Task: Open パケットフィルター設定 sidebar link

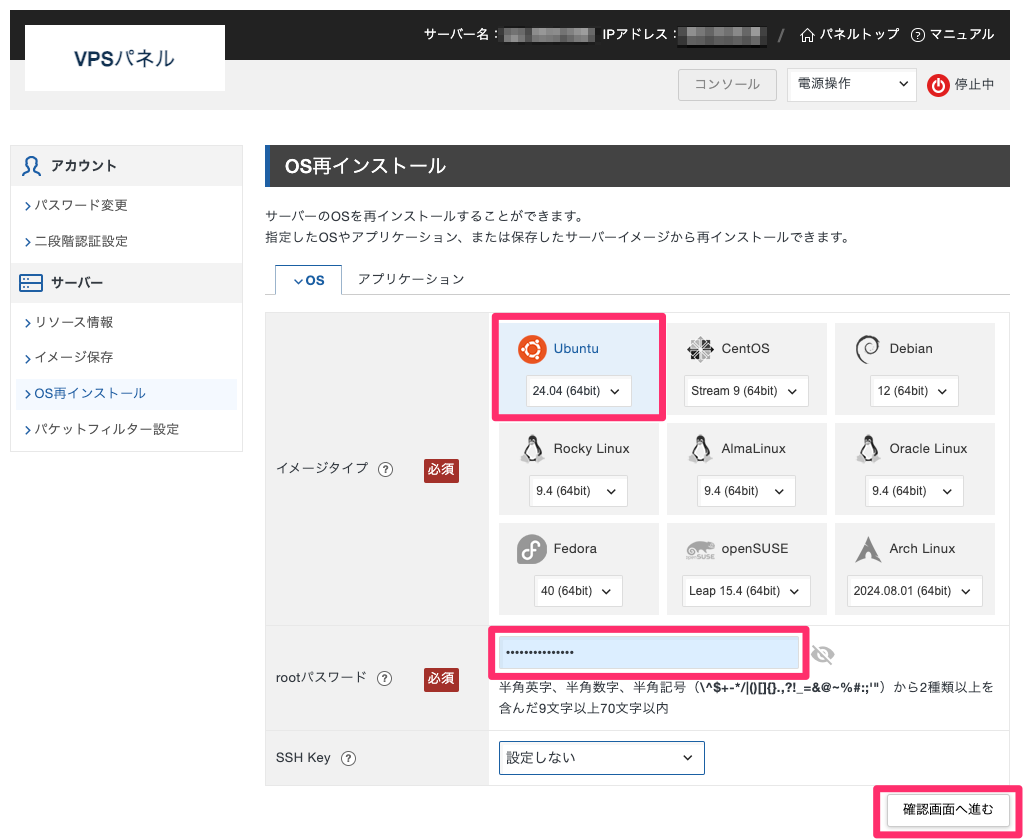Action: 106,429
